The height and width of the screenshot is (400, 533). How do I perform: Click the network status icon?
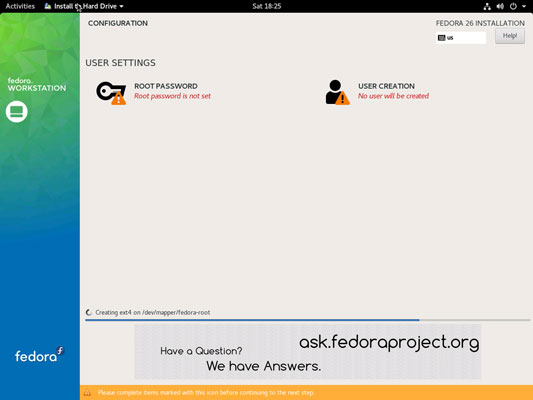(x=487, y=6)
